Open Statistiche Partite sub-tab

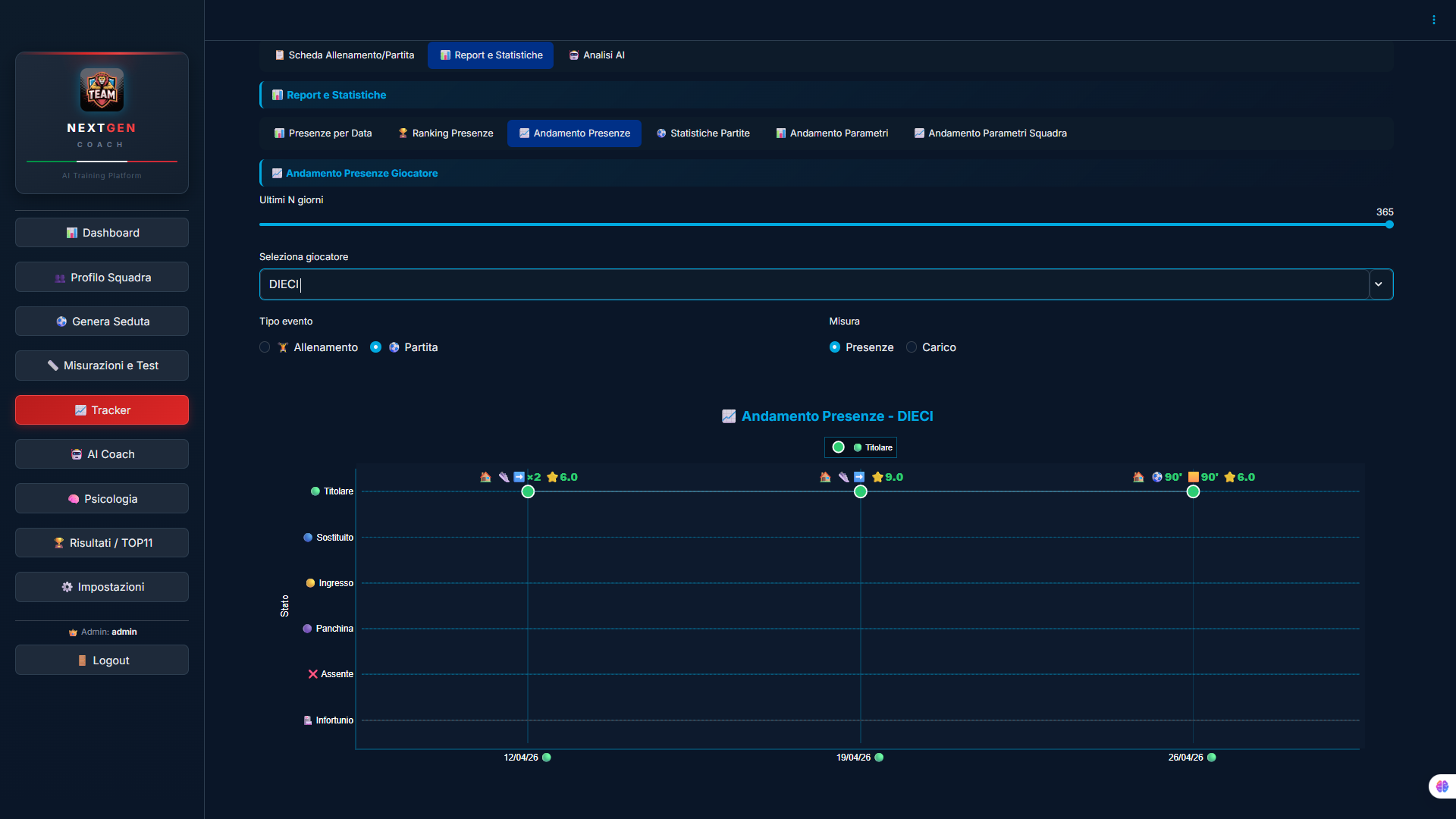tap(703, 133)
